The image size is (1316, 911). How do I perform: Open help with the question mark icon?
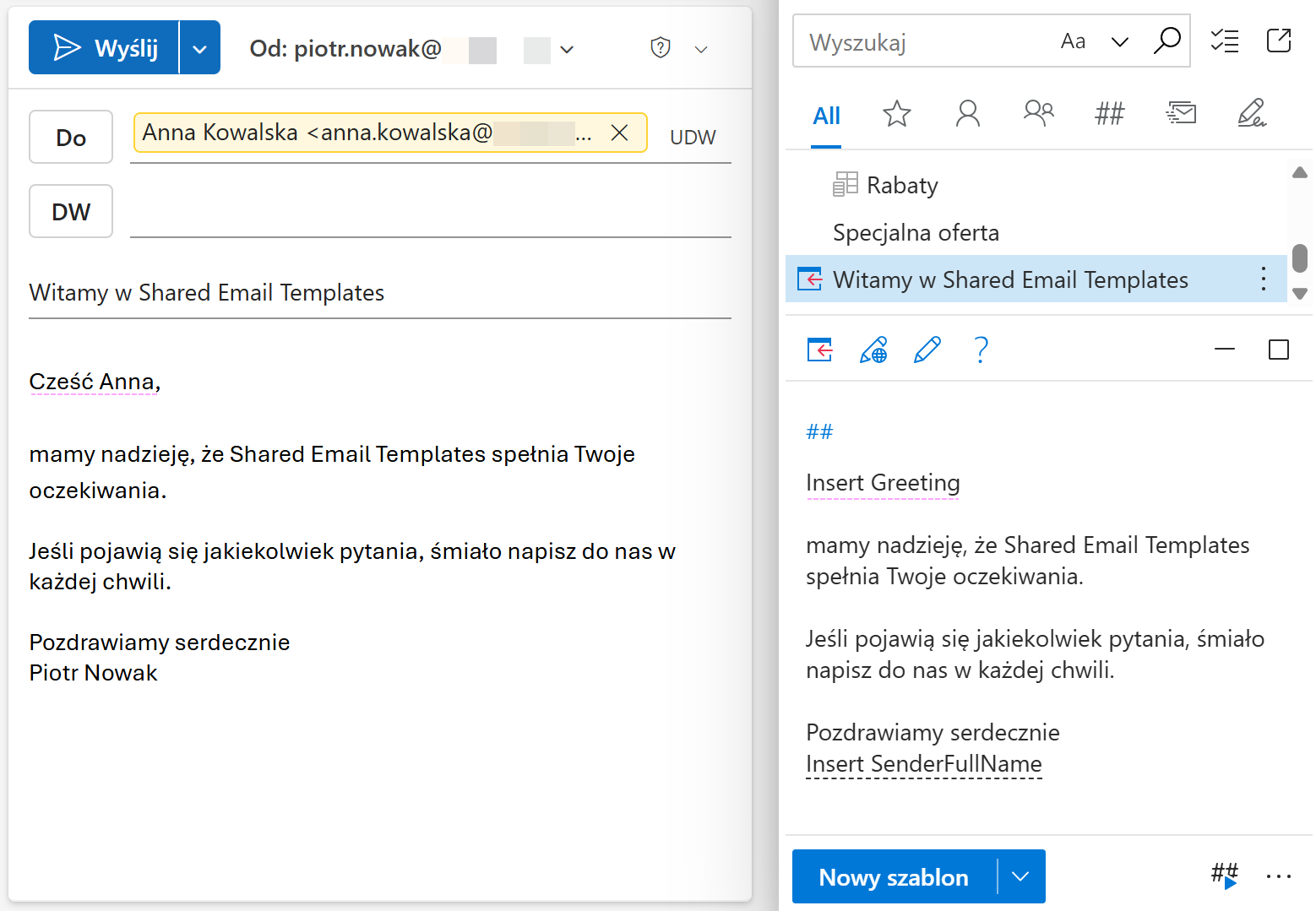(x=981, y=350)
